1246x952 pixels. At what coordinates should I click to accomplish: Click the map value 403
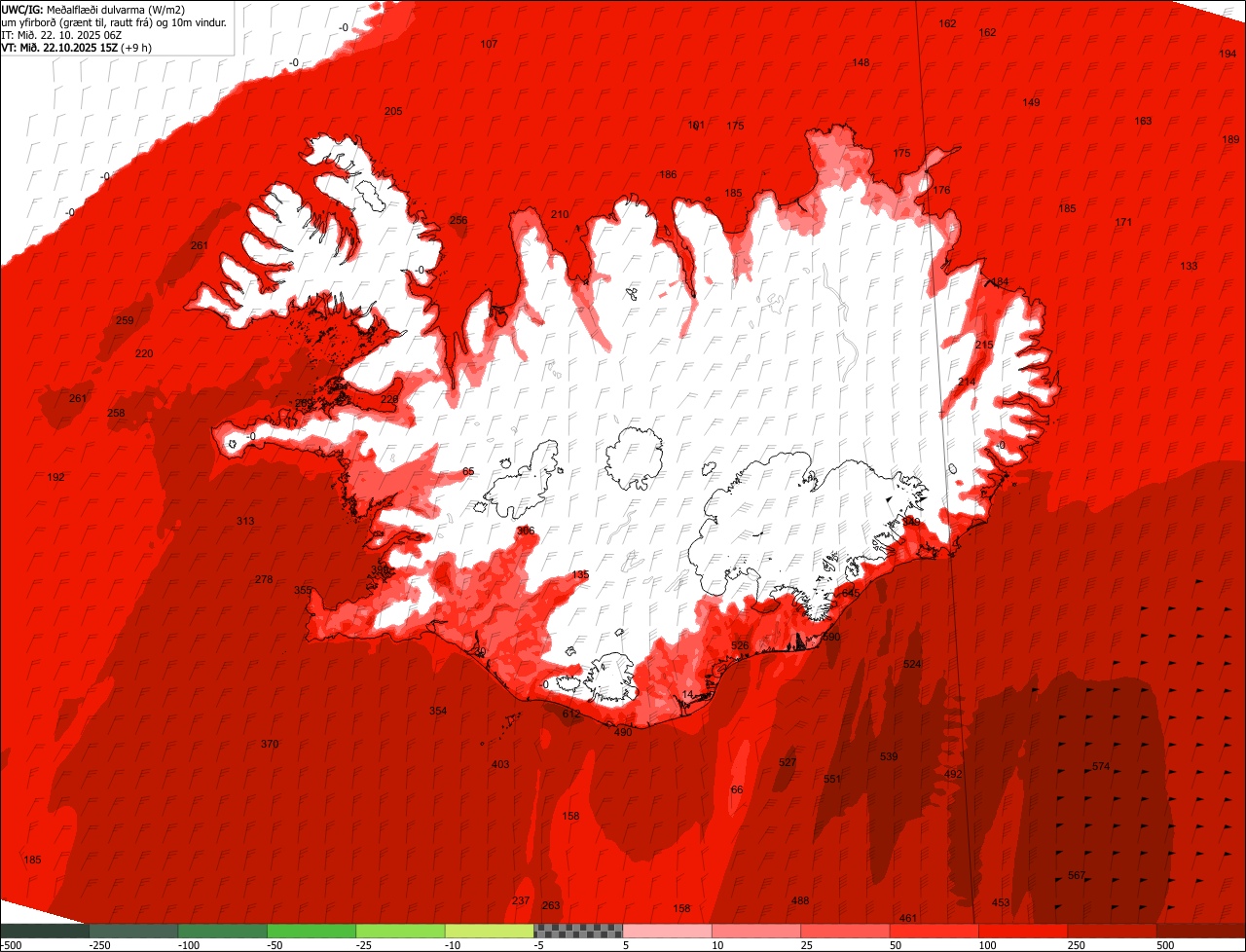click(x=500, y=765)
